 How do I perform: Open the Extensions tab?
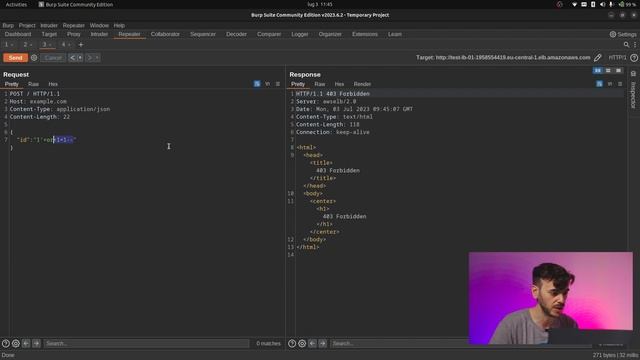click(x=365, y=34)
